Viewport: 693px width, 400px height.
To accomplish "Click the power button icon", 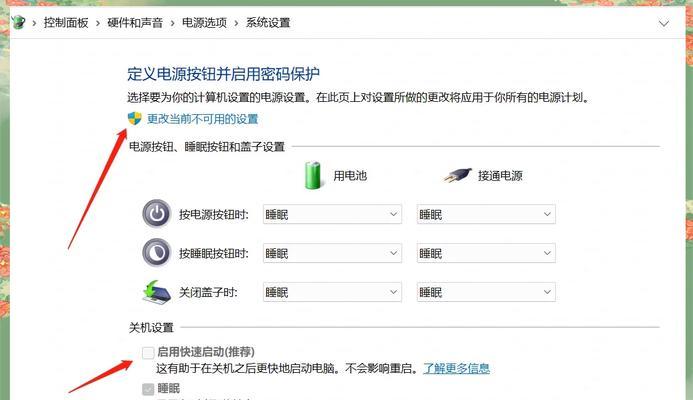I will pyautogui.click(x=156, y=214).
